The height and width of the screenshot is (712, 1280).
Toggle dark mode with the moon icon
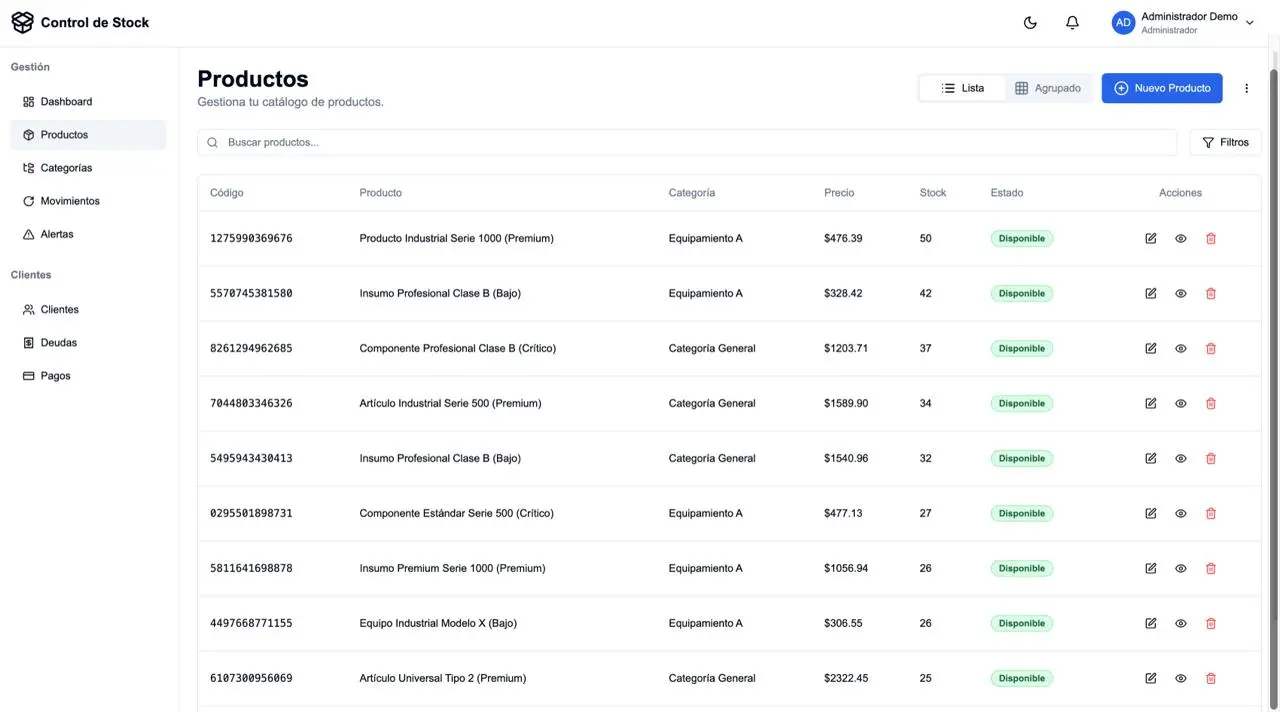click(x=1030, y=22)
